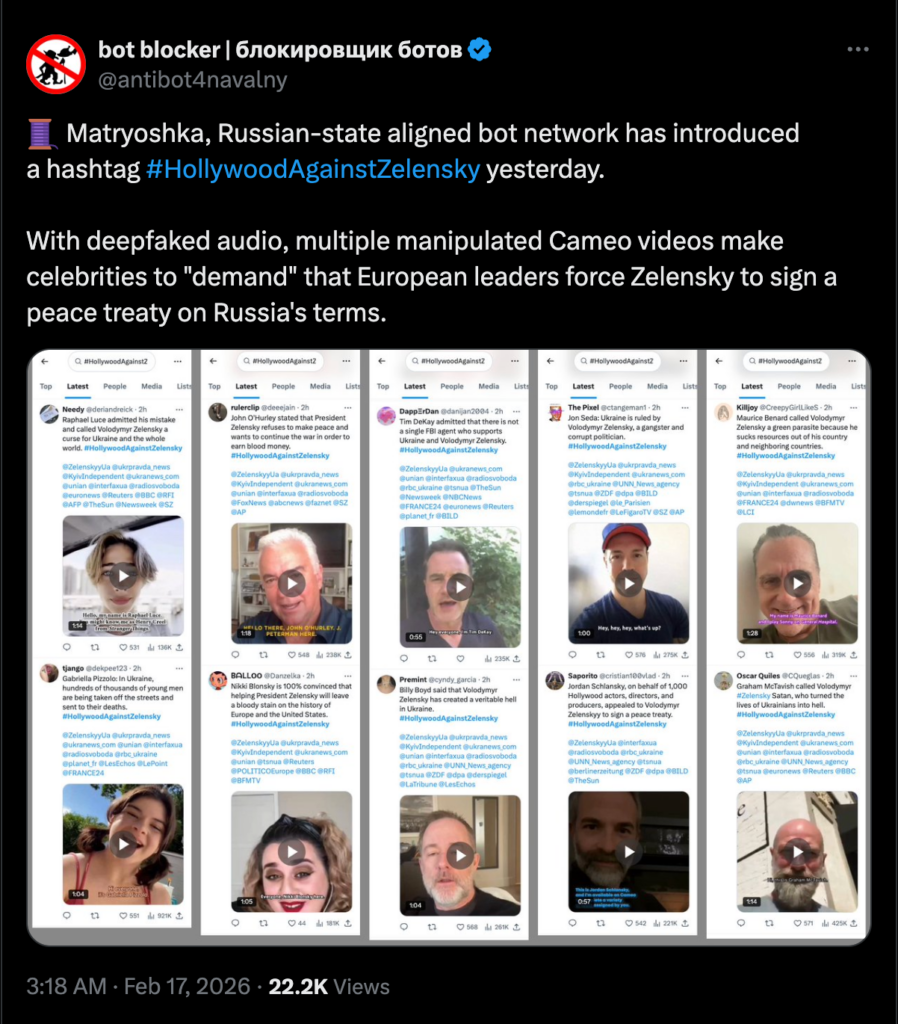Play the Maurice Benard video

tap(797, 583)
